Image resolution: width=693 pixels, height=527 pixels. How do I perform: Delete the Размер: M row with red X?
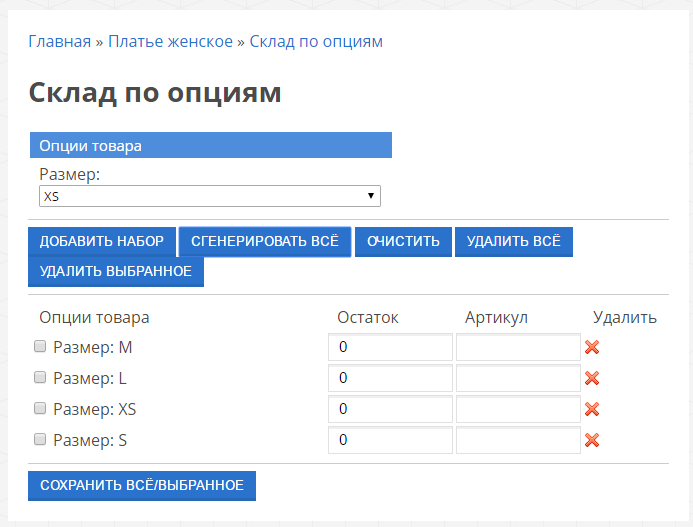point(591,348)
